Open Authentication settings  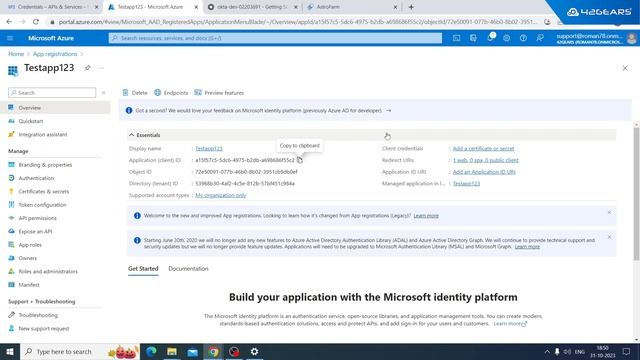[x=36, y=178]
